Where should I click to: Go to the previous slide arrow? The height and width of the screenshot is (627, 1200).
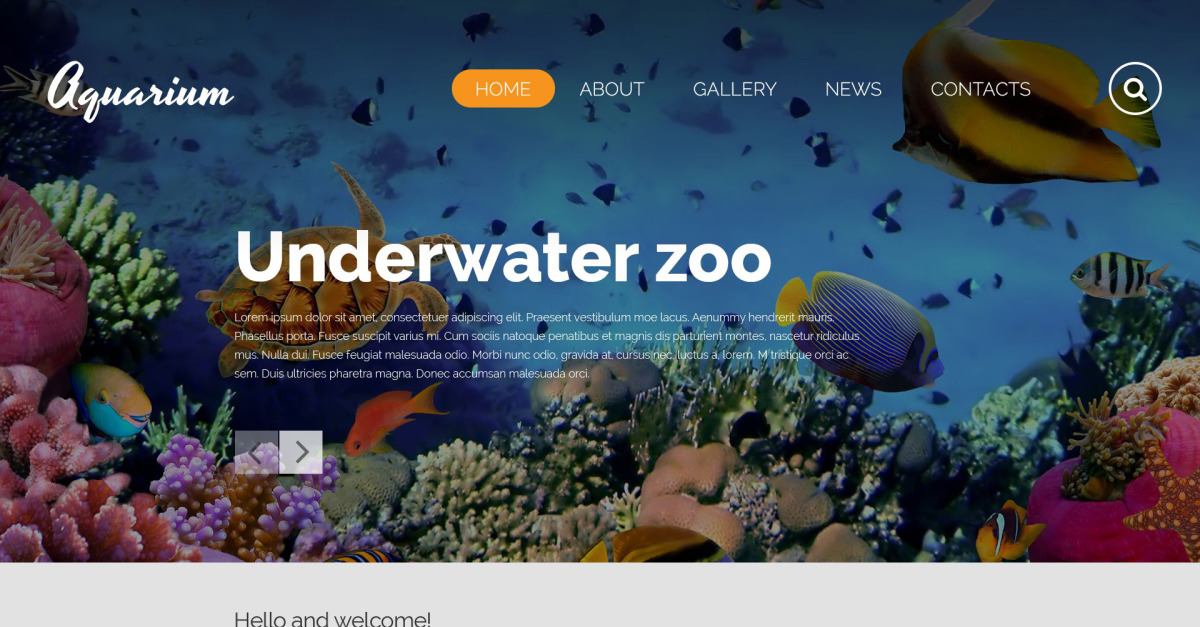pos(256,452)
